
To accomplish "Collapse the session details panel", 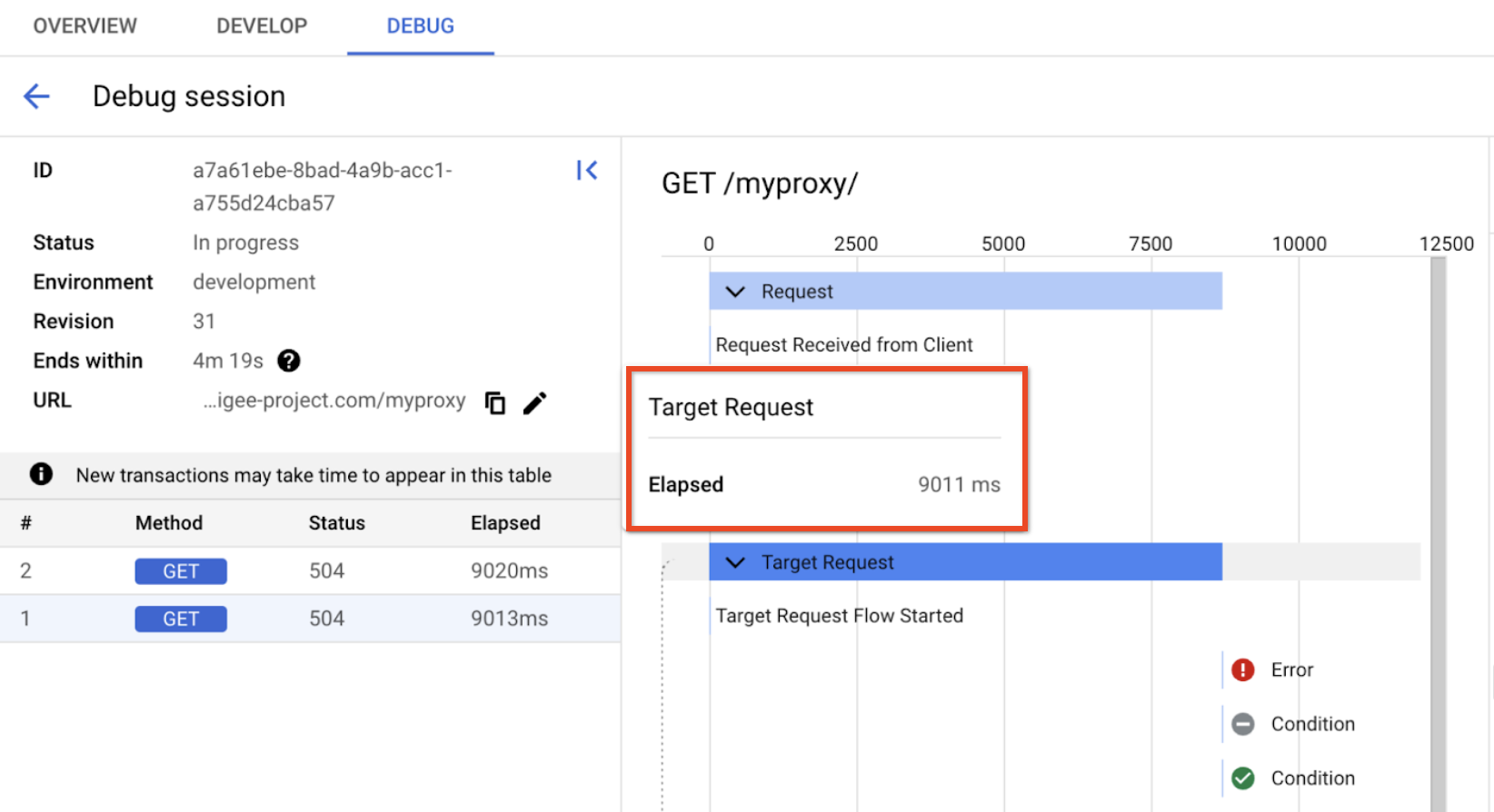I will tap(587, 170).
